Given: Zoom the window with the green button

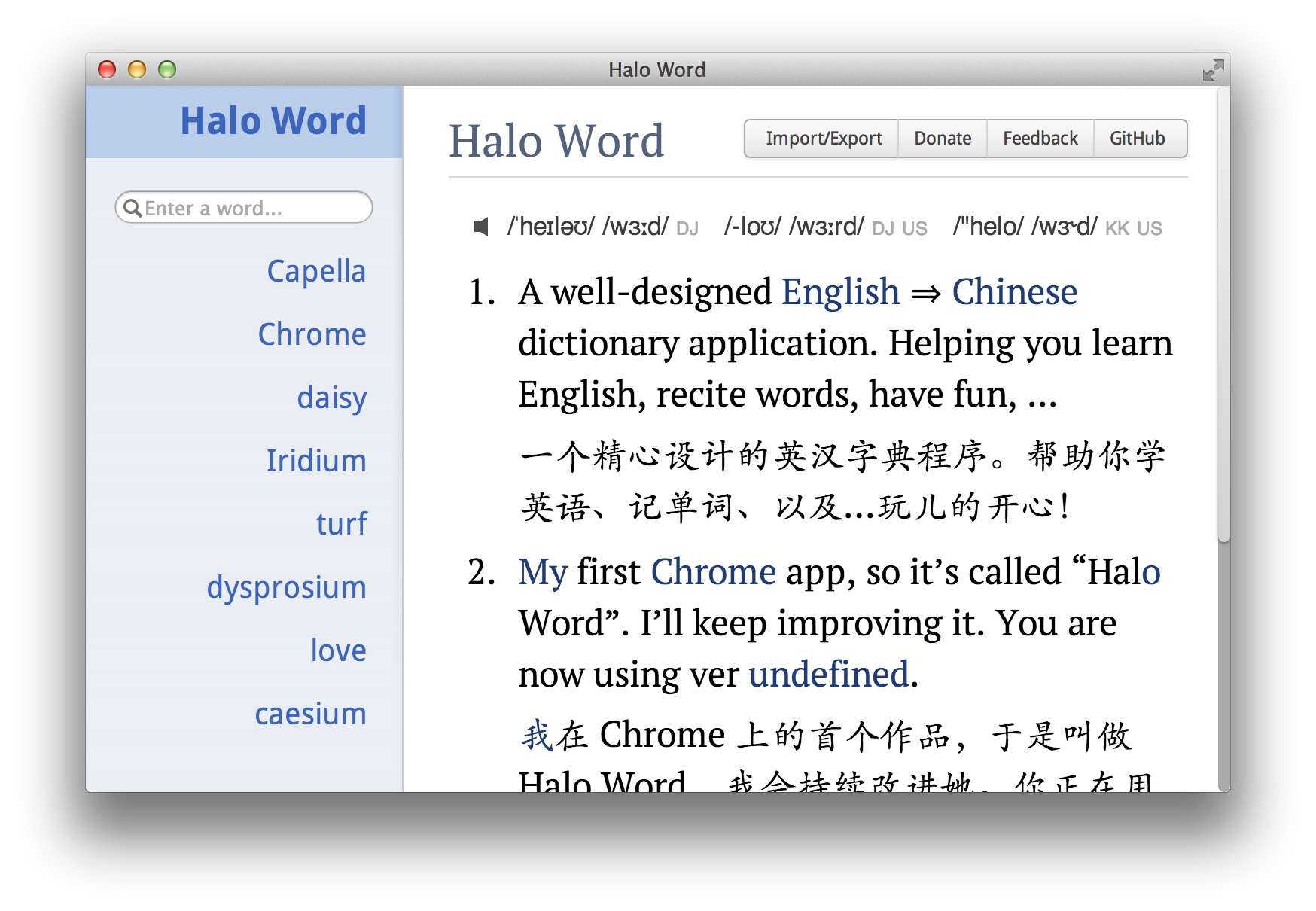Looking at the screenshot, I should tap(167, 69).
